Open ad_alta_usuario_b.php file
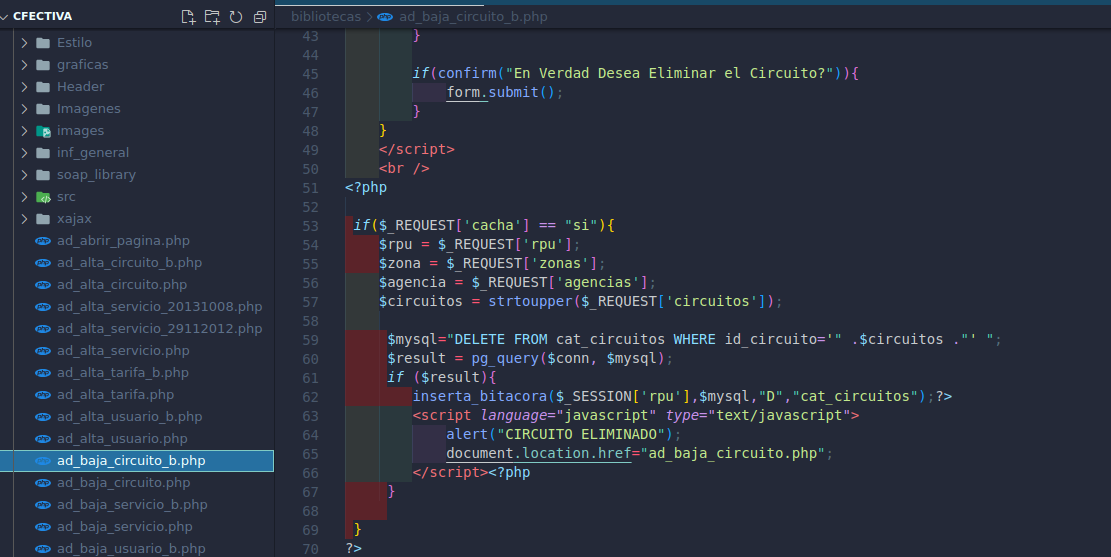The image size is (1111, 557). (137, 416)
